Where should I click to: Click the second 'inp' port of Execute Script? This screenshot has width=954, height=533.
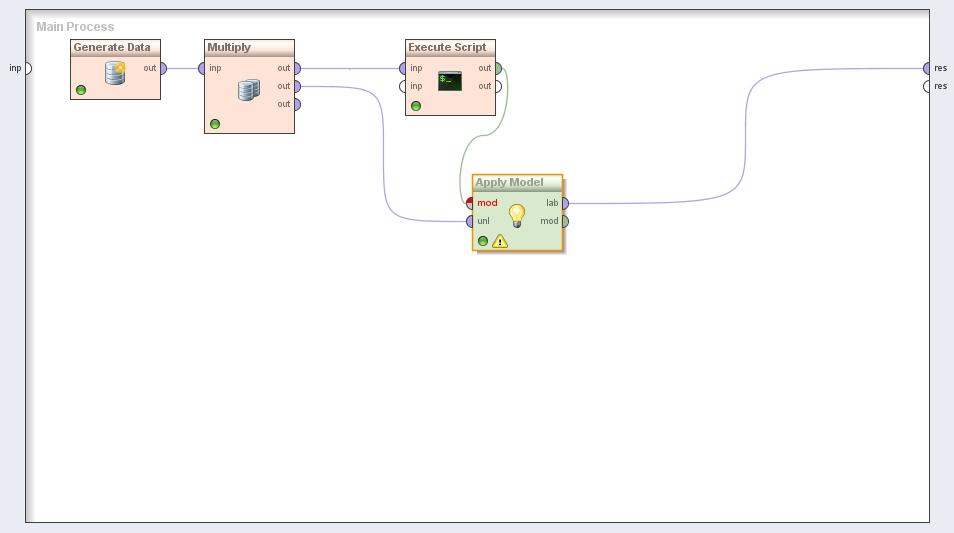403,86
